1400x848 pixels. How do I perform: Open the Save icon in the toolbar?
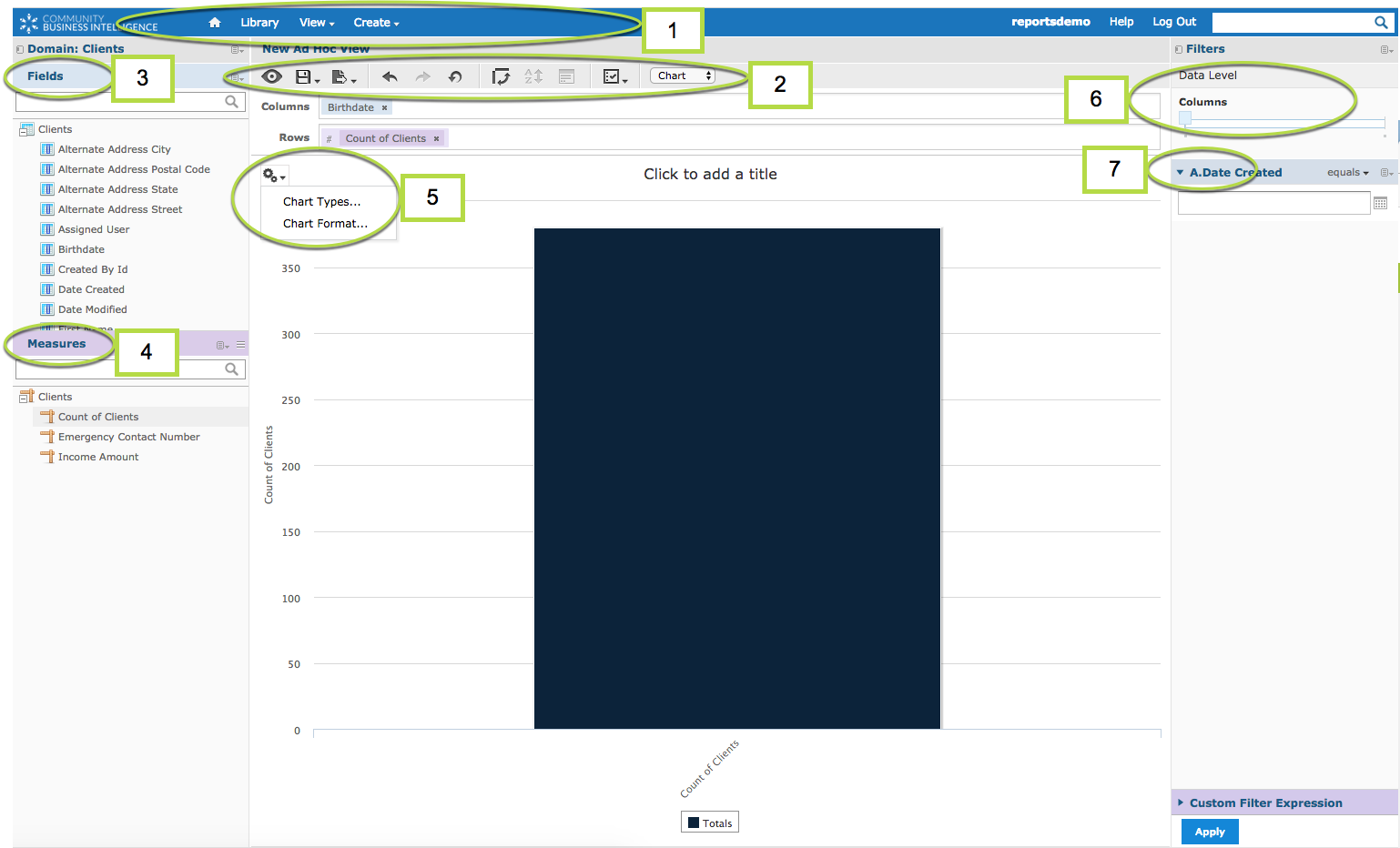(306, 76)
